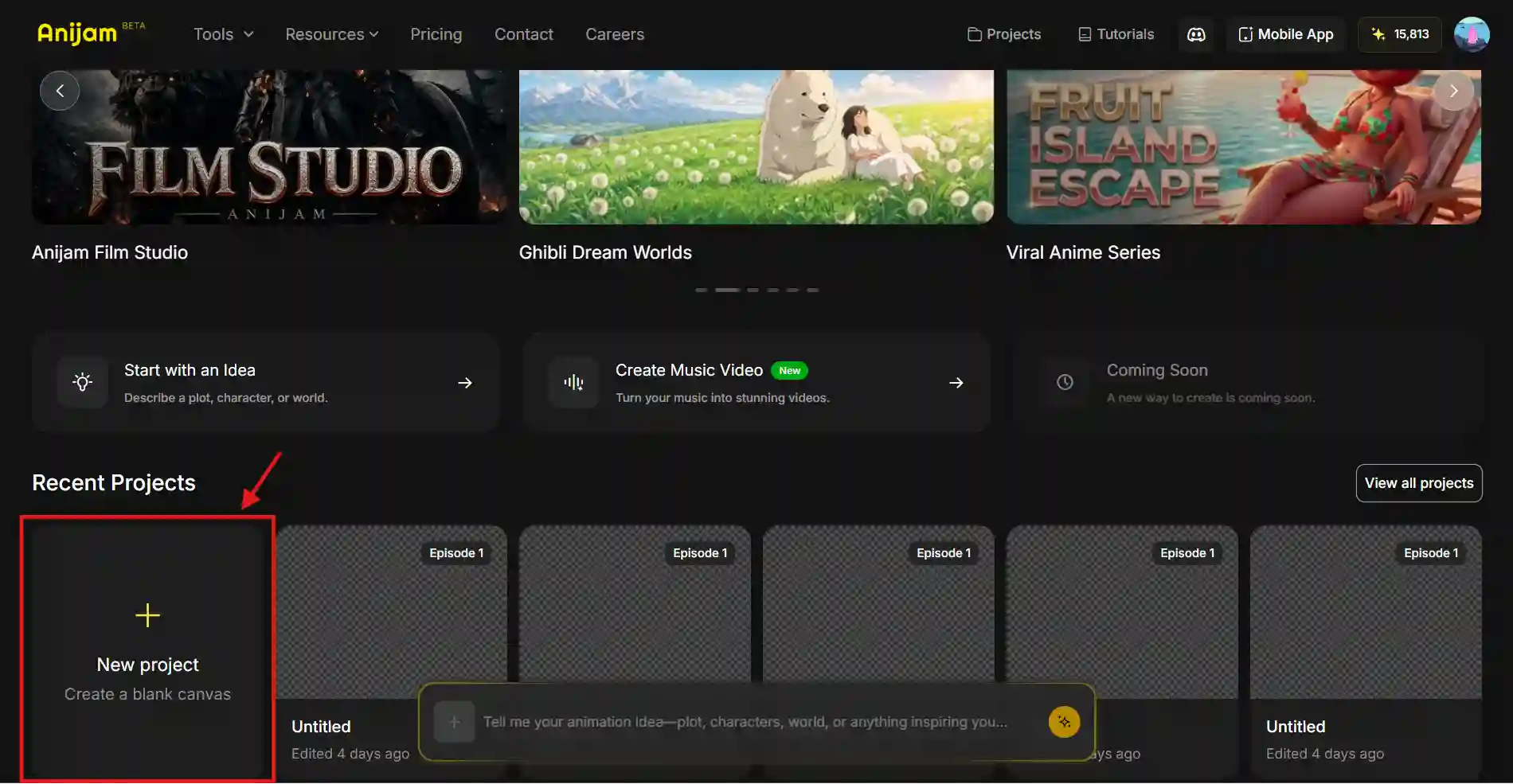Click the Episode 1 badge on the middle project
1513x784 pixels.
click(944, 553)
